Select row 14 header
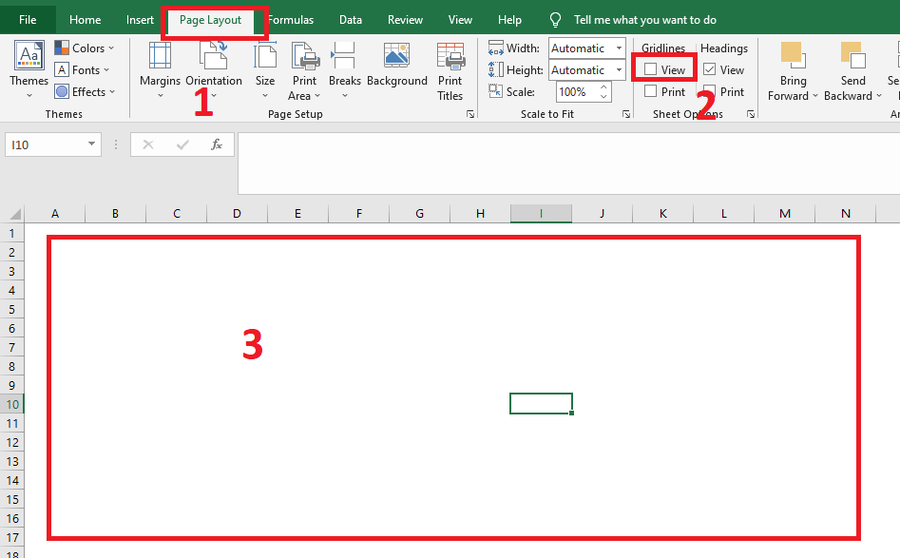The image size is (900, 558). (12, 481)
